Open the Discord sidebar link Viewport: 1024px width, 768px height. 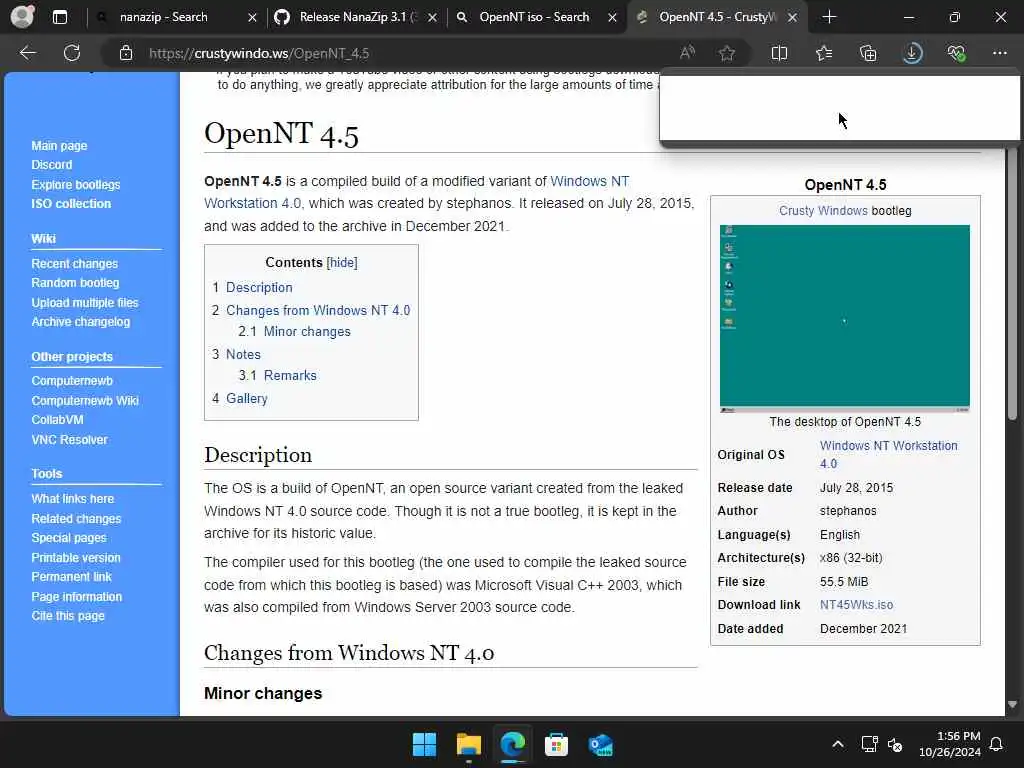click(52, 165)
